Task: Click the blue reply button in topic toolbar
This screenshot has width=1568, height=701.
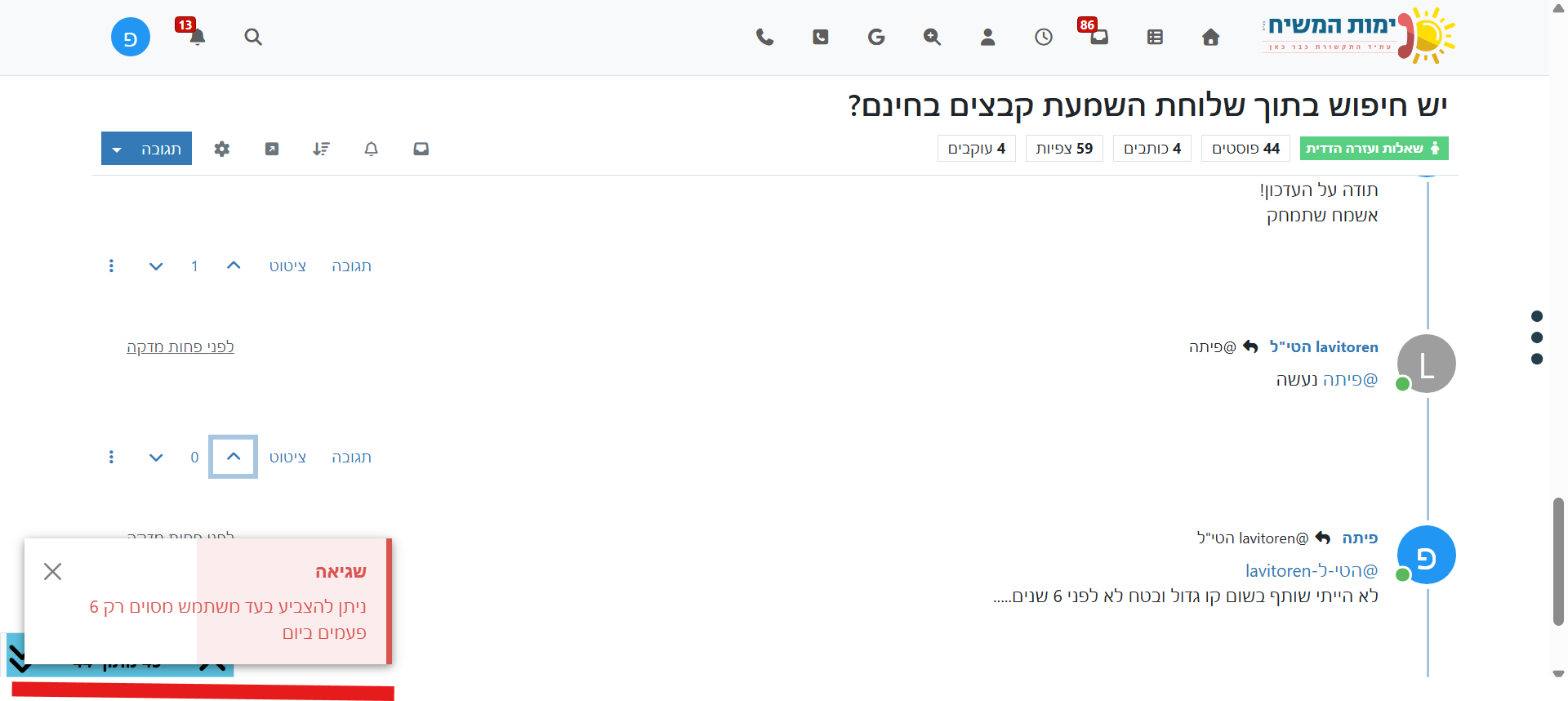Action: click(x=146, y=149)
